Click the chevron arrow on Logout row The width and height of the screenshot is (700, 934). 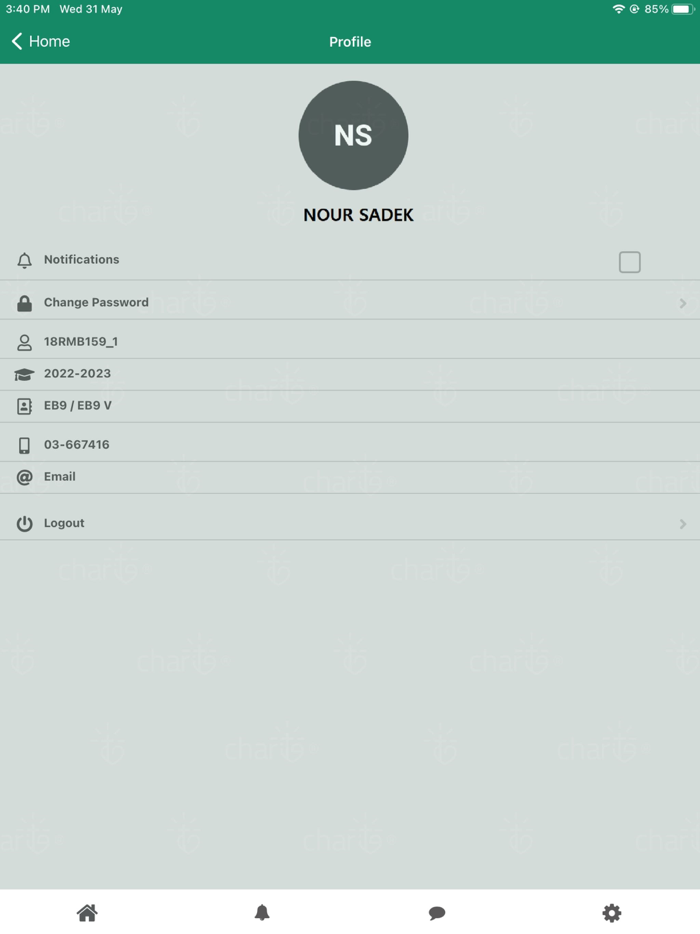tap(683, 524)
